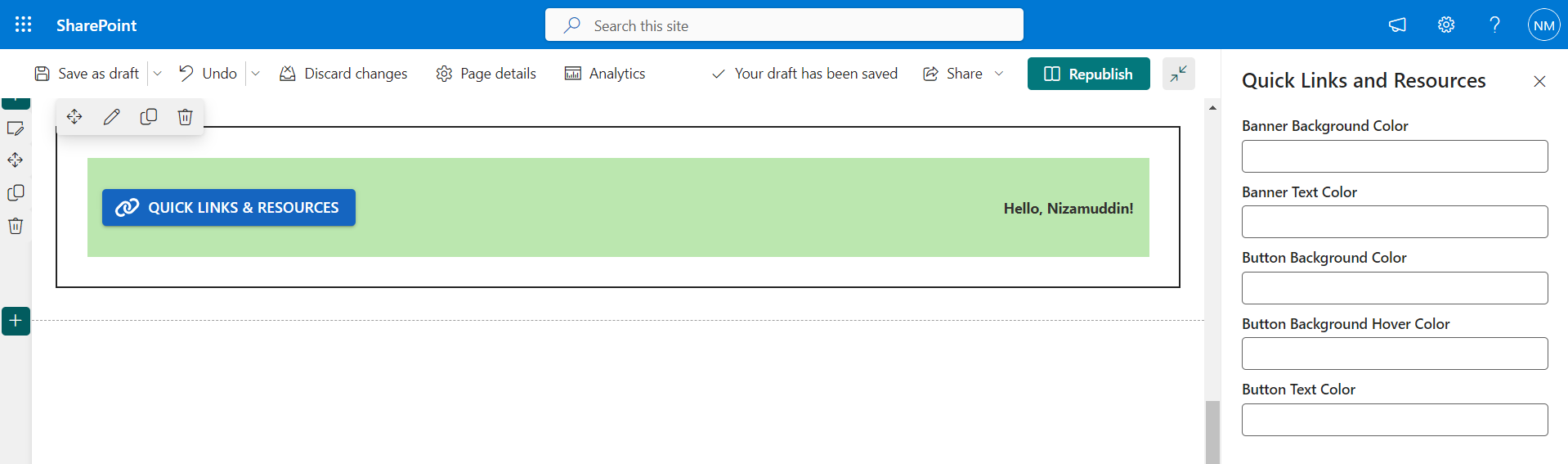Click the megaphone feedback icon
The height and width of the screenshot is (464, 1568).
1397,25
